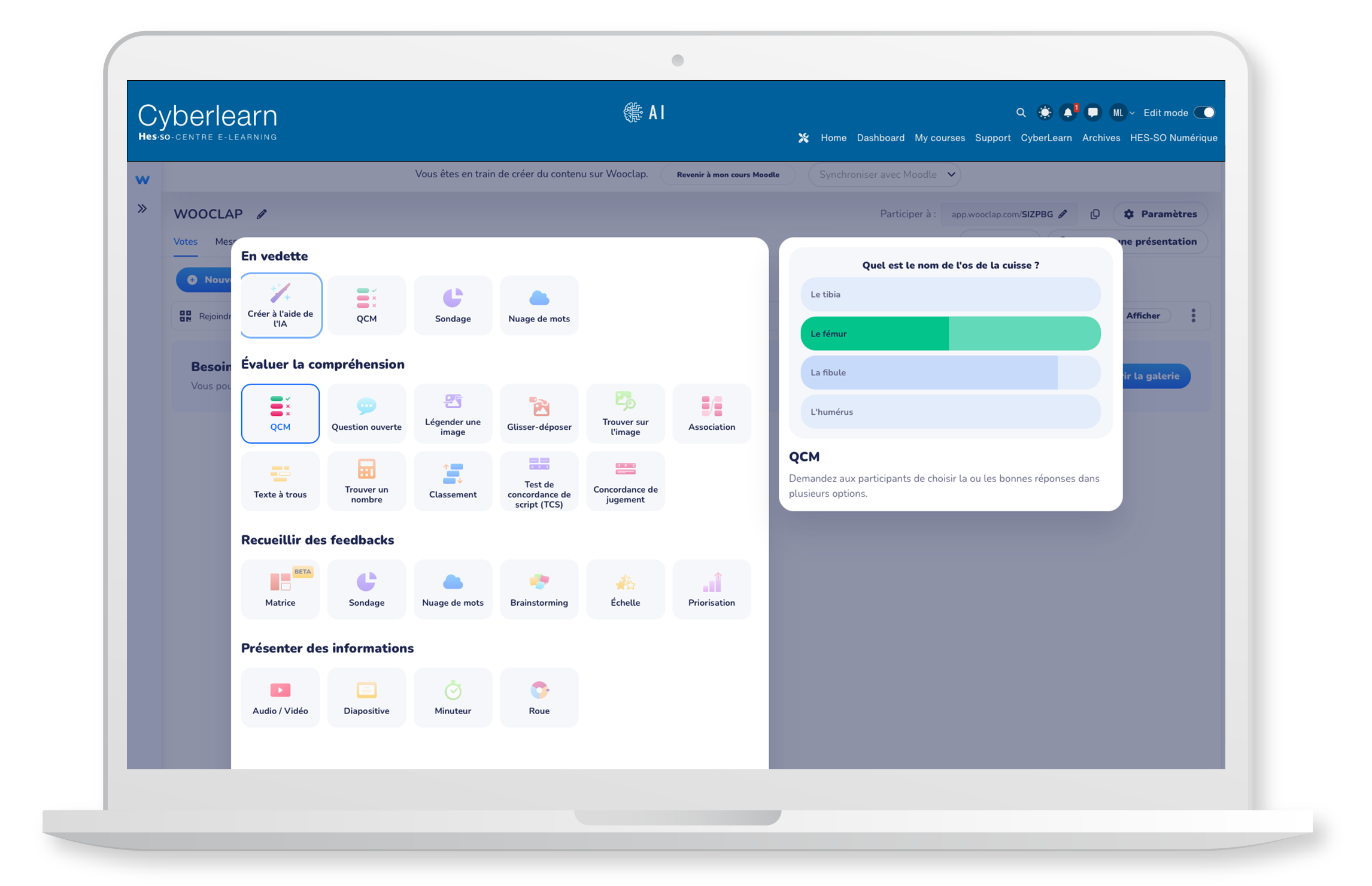Open messages chat bubble icon

[x=1092, y=113]
